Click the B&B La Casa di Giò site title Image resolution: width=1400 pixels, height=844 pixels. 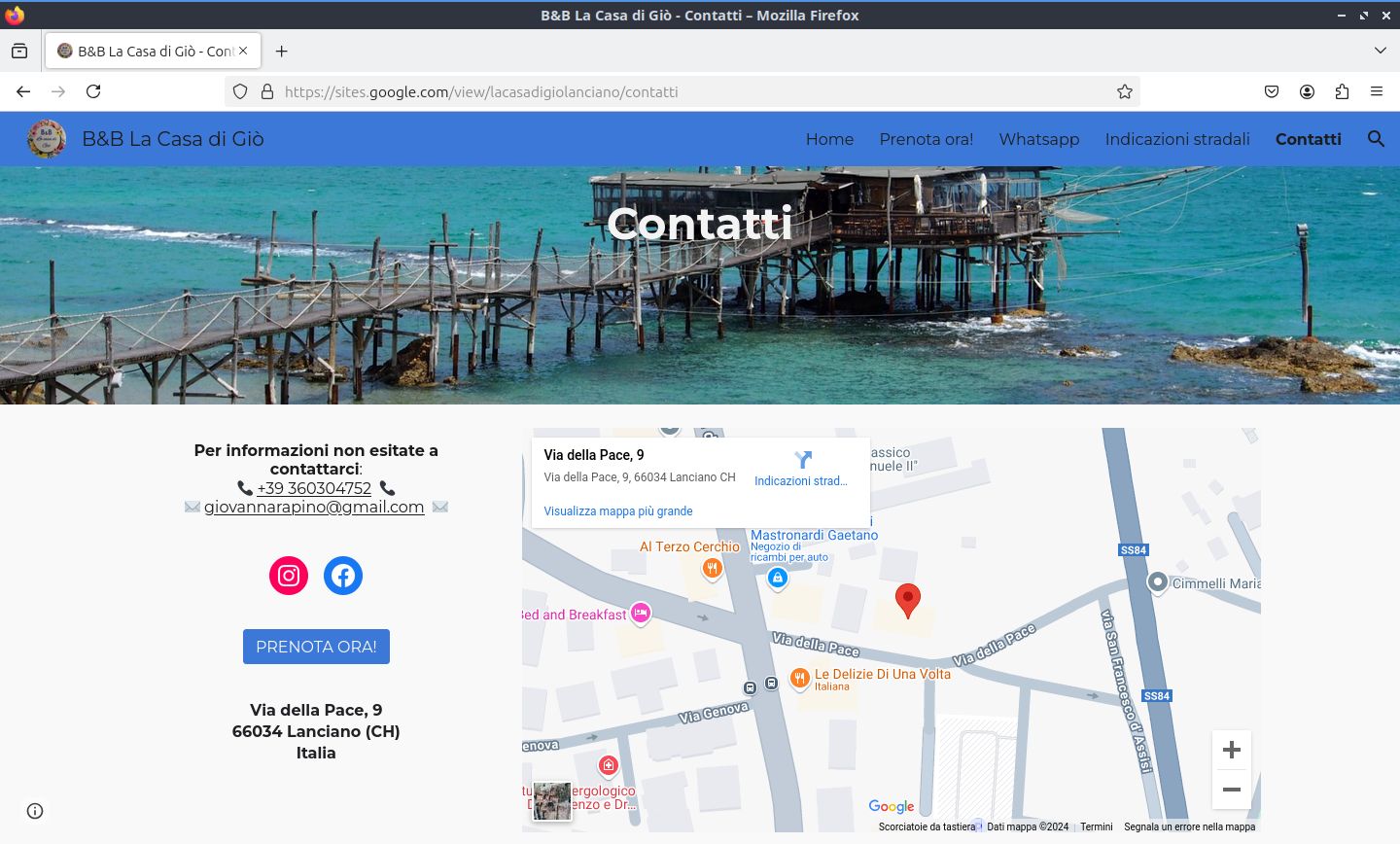173,139
